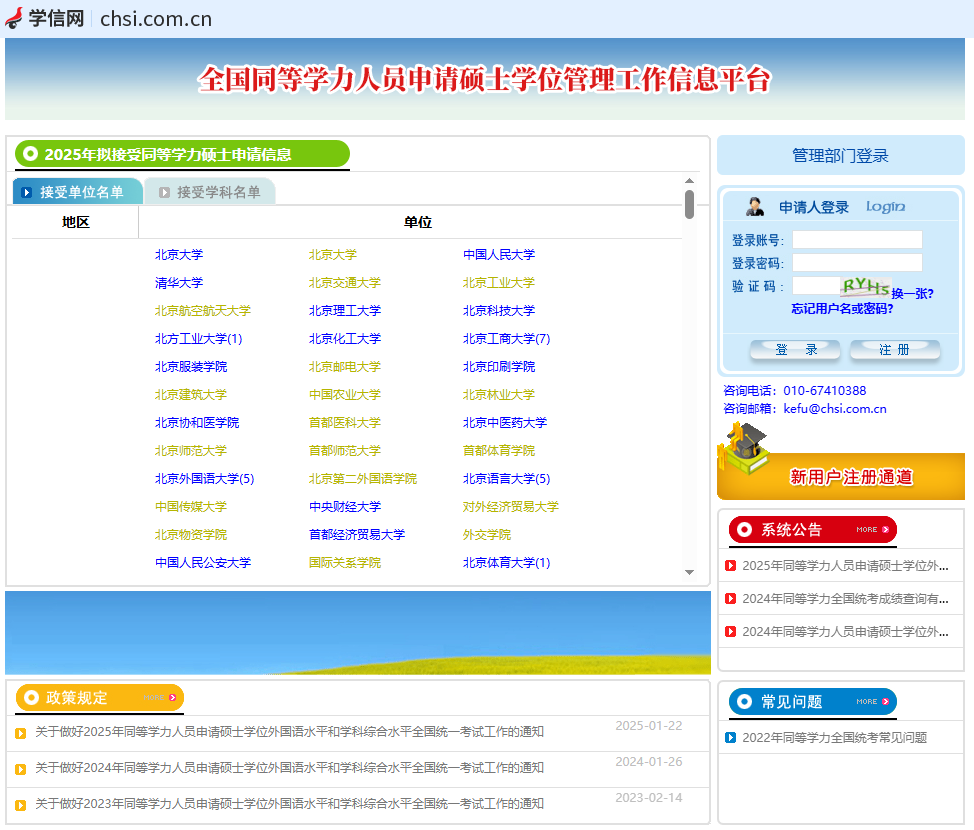Click blue arrow icon beside 2022年 FAQ item
The width and height of the screenshot is (974, 830).
pos(730,737)
